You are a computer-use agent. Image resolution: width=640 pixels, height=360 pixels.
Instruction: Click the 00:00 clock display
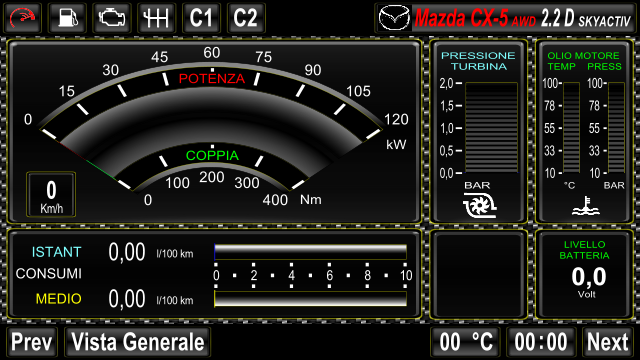541,342
